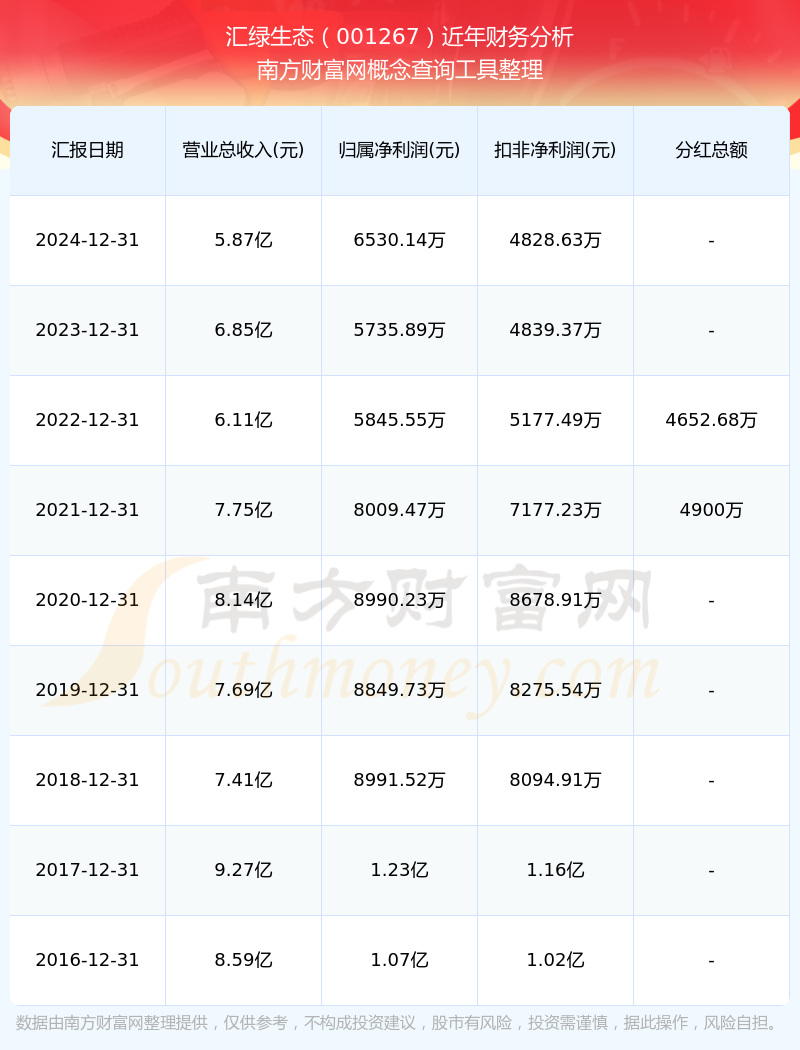The height and width of the screenshot is (1050, 800).
Task: Click the 归属净利润(元) column header
Action: click(x=400, y=150)
